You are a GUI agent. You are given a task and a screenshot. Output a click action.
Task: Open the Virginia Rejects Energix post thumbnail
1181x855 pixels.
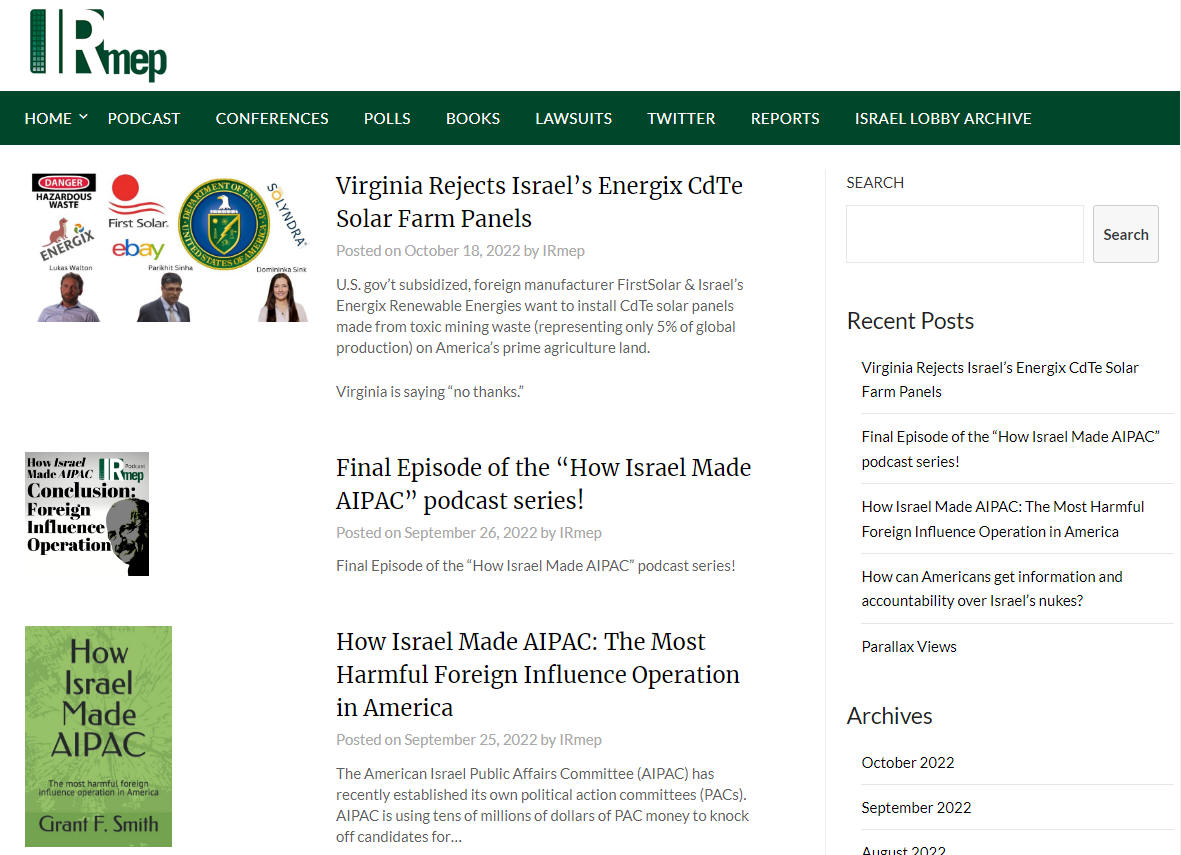click(x=169, y=248)
